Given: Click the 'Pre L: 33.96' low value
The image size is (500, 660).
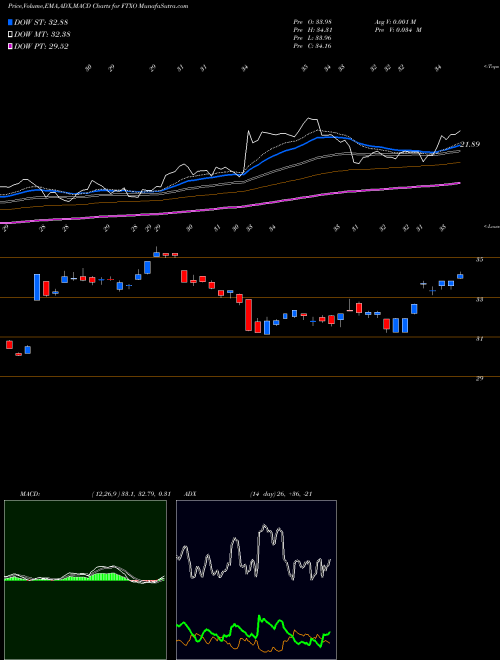Looking at the screenshot, I should [312, 38].
